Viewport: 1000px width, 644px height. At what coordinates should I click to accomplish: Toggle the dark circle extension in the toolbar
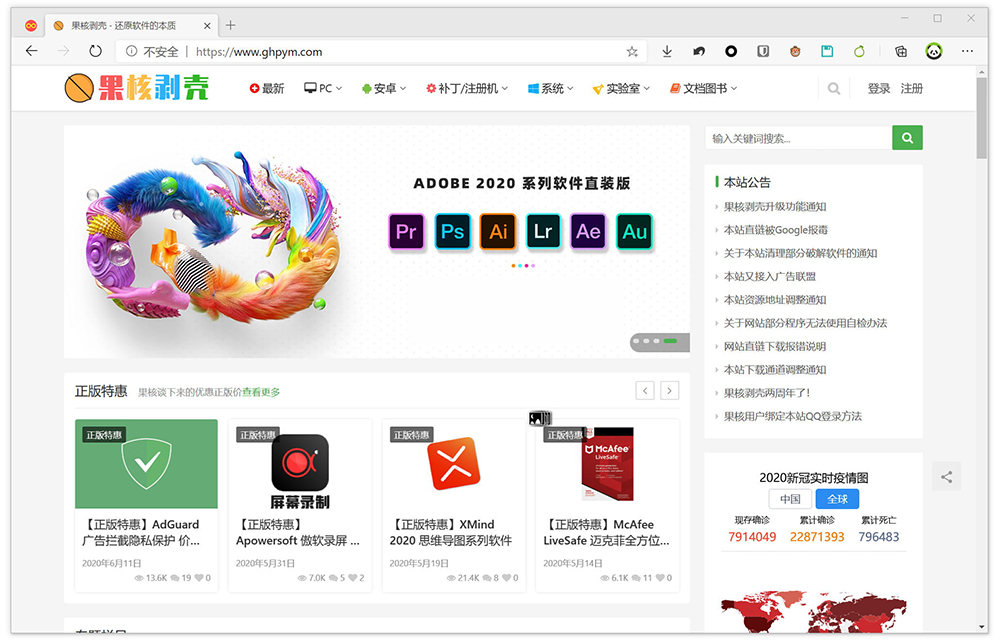731,51
